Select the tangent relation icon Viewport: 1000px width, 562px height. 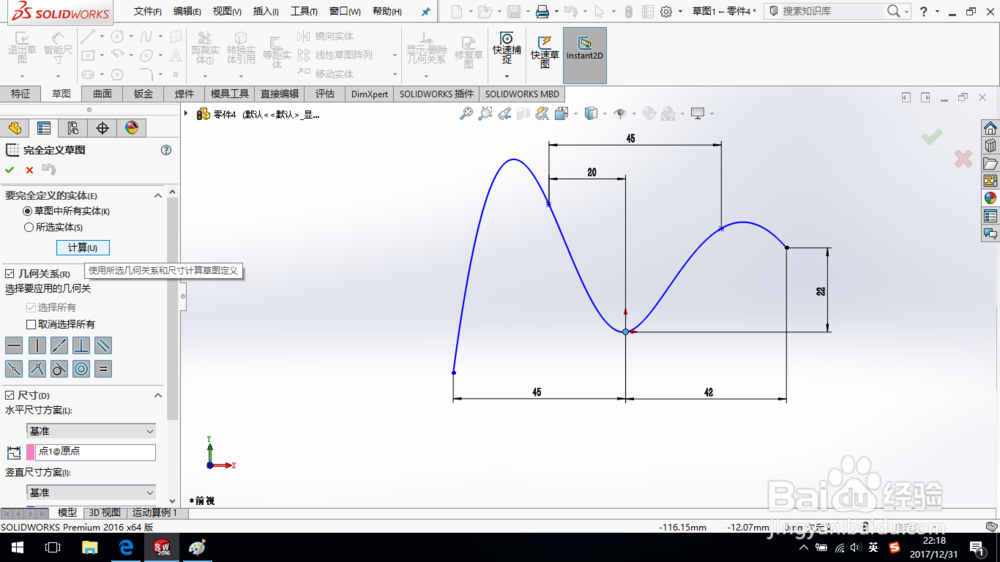coord(59,369)
